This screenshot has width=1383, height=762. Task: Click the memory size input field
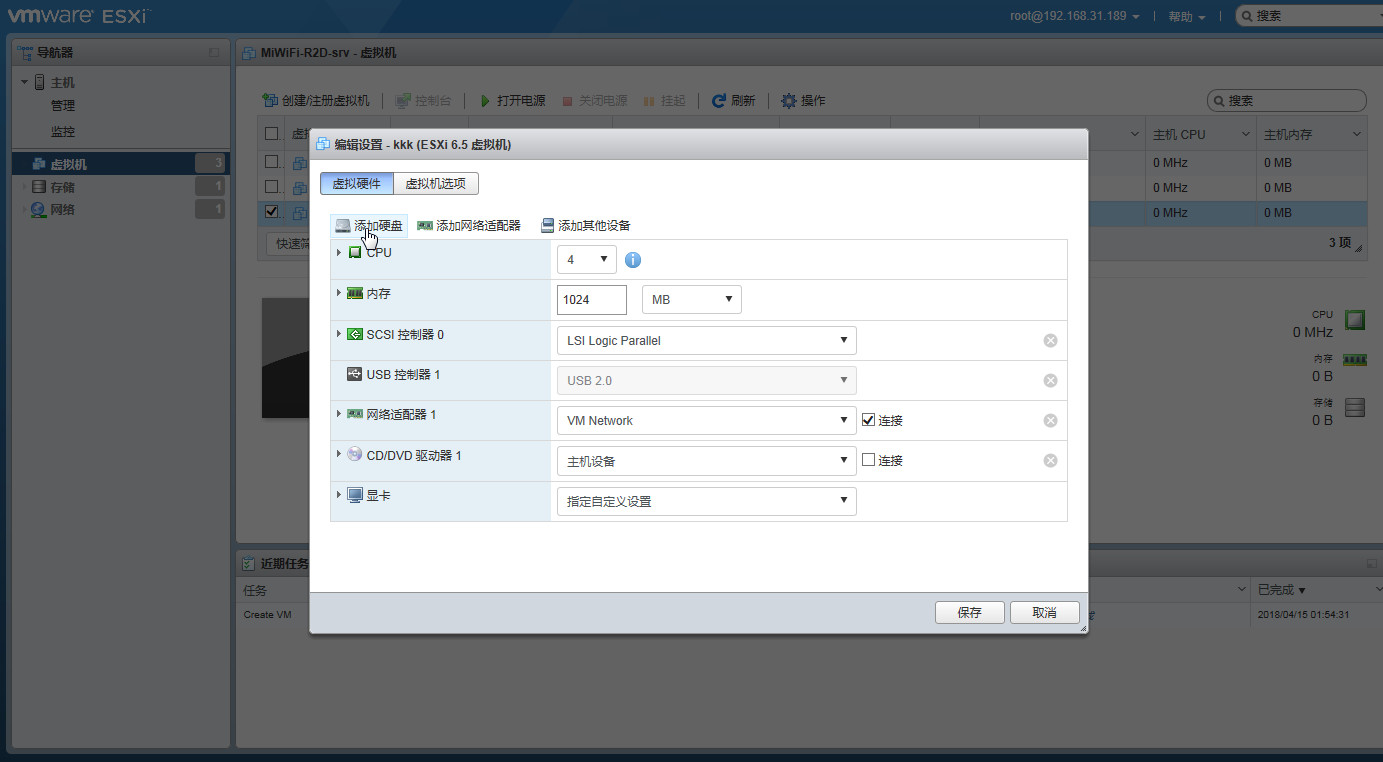pos(591,300)
